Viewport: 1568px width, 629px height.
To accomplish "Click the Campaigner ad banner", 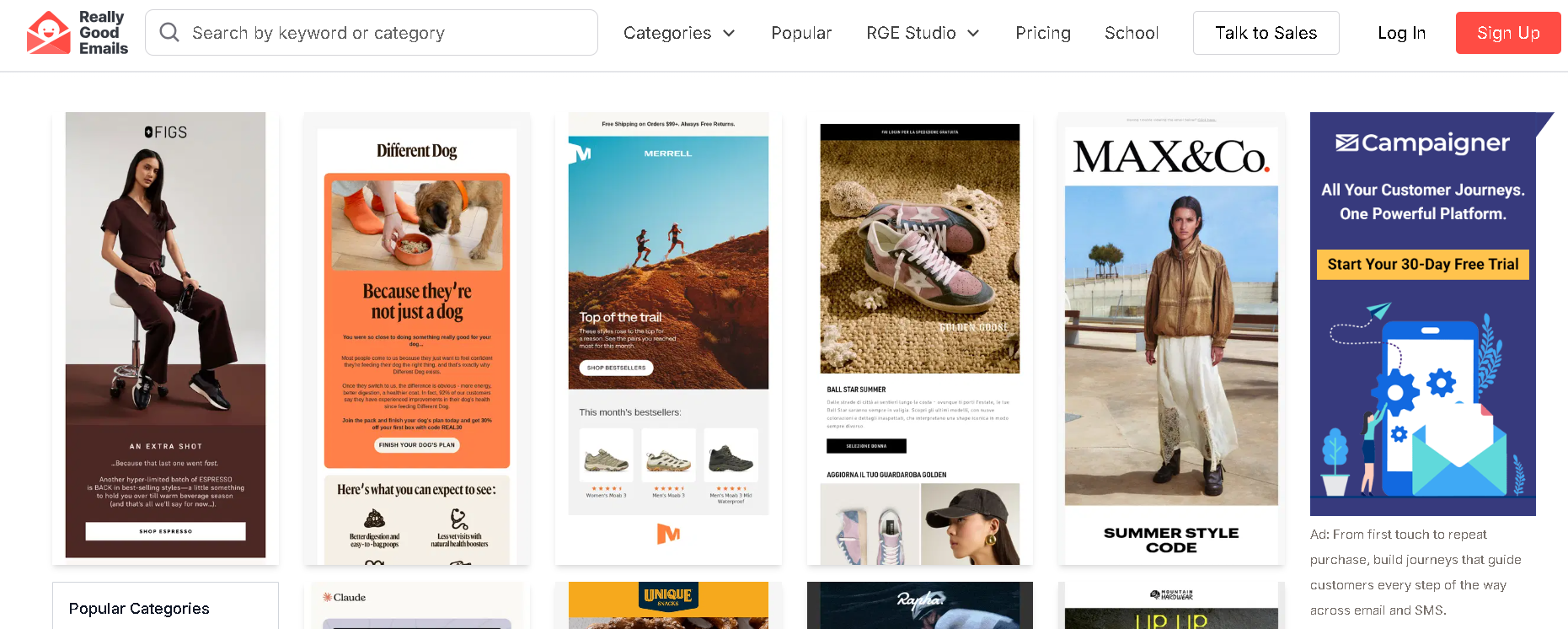I will click(x=1423, y=314).
